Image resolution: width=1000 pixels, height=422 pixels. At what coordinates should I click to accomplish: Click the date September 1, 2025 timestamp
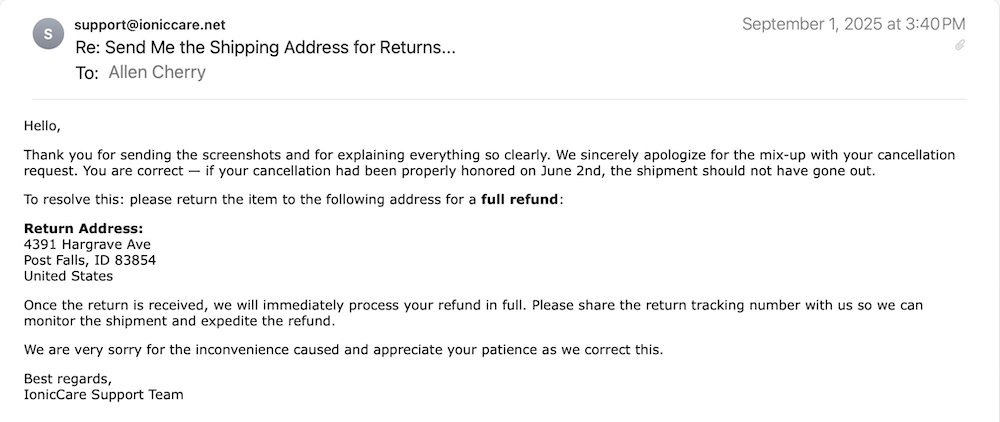853,24
